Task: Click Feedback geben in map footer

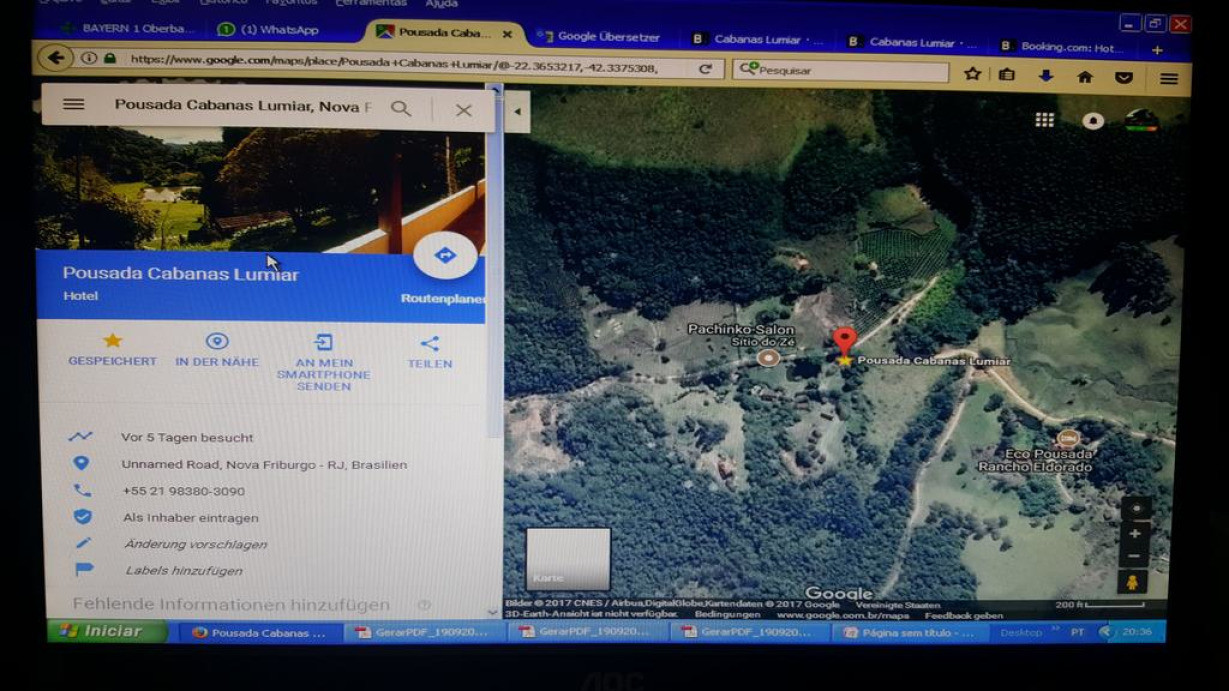Action: [963, 616]
